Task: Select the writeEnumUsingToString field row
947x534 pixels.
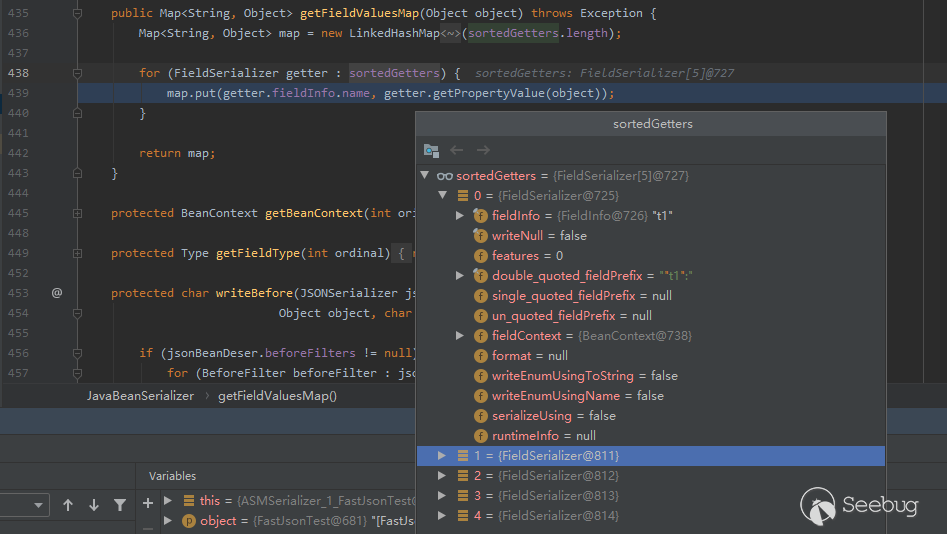Action: [x=584, y=375]
